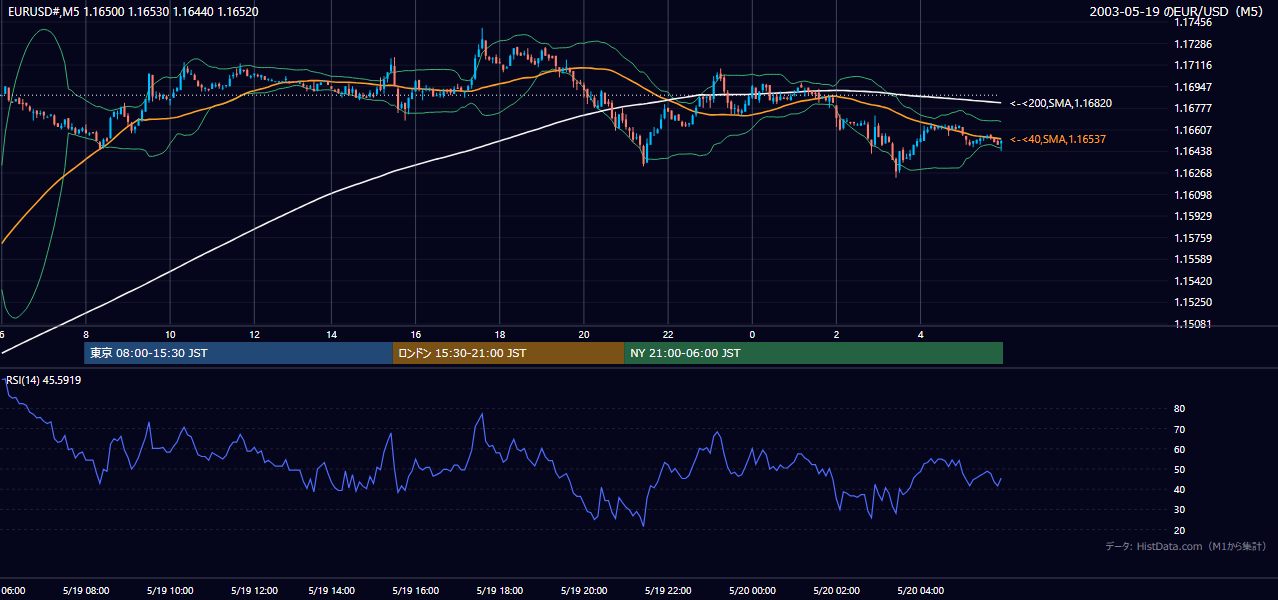
Task: Select the NY 21:00-06:00 JST session bar
Action: click(813, 353)
